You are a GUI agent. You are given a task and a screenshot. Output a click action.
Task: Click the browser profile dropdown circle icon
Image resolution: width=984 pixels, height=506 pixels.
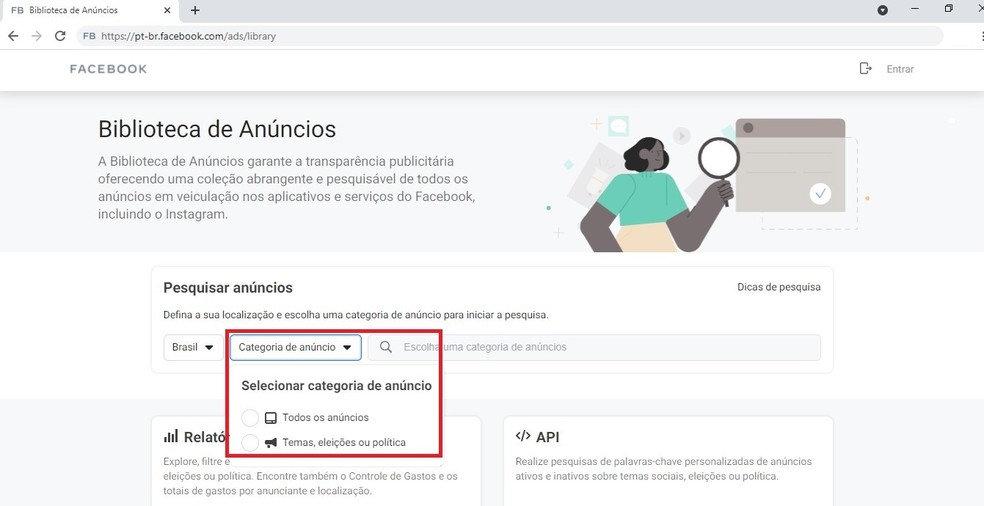(883, 10)
